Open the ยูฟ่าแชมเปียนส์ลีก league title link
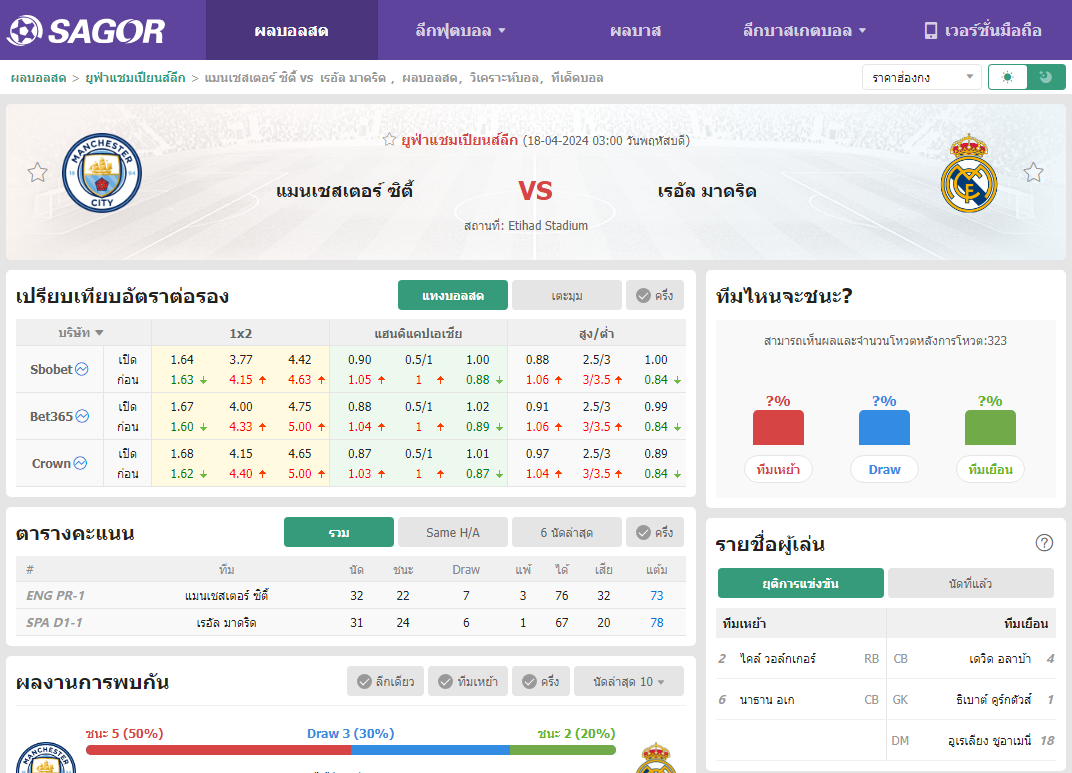 point(459,140)
